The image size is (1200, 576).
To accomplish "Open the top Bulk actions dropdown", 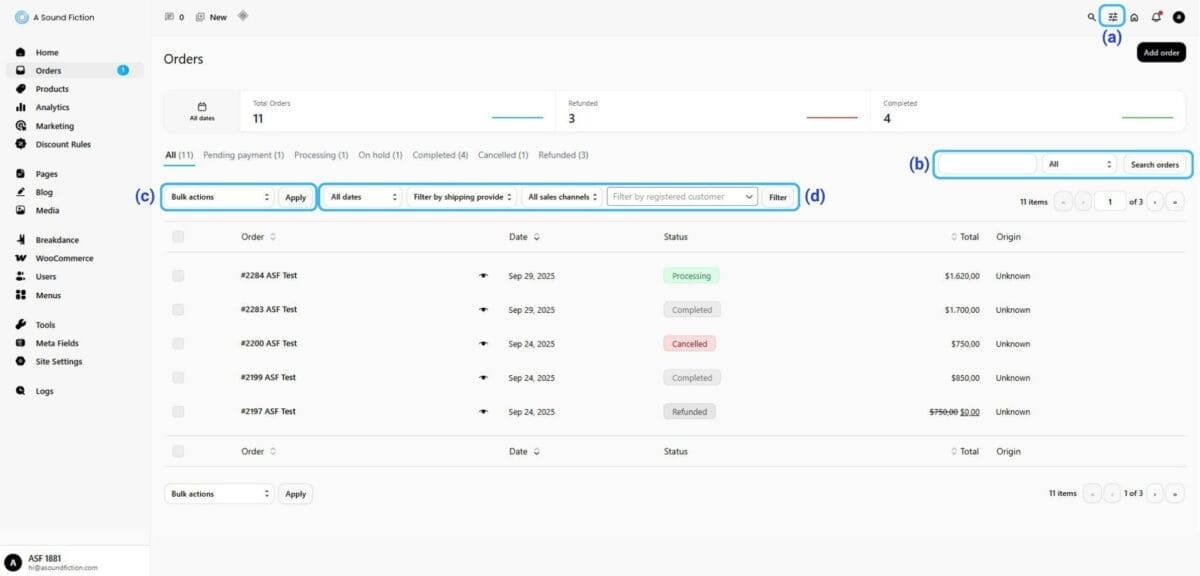I will coord(220,197).
